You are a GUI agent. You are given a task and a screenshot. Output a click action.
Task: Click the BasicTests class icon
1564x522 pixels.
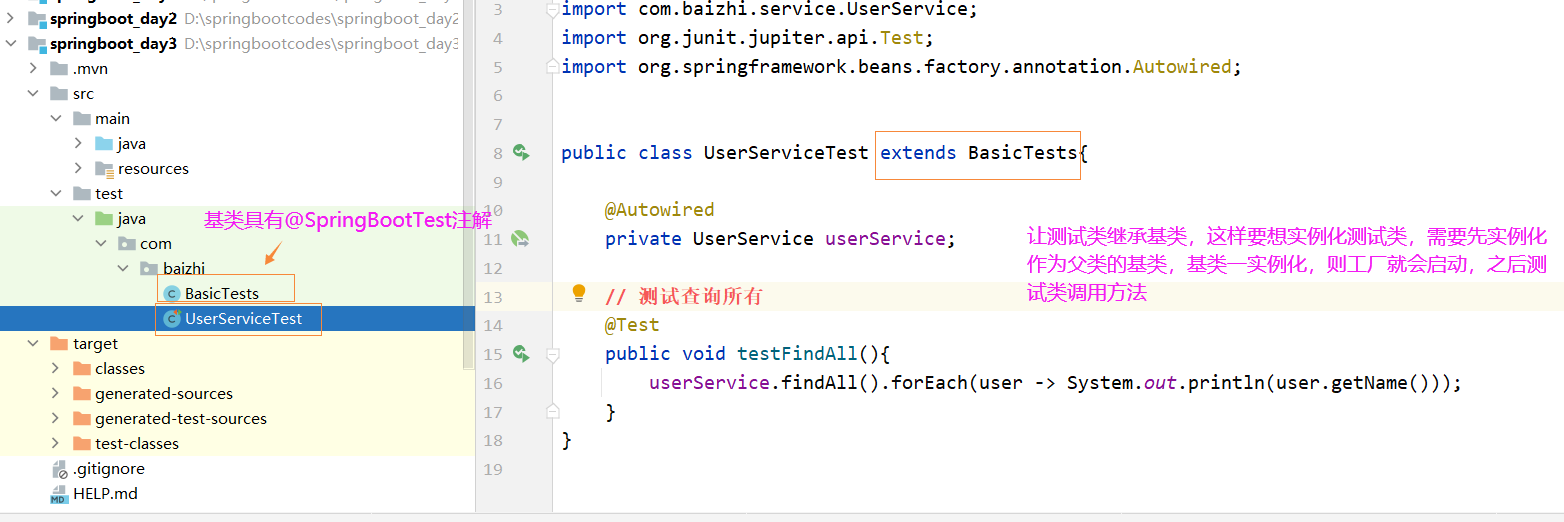[171, 293]
